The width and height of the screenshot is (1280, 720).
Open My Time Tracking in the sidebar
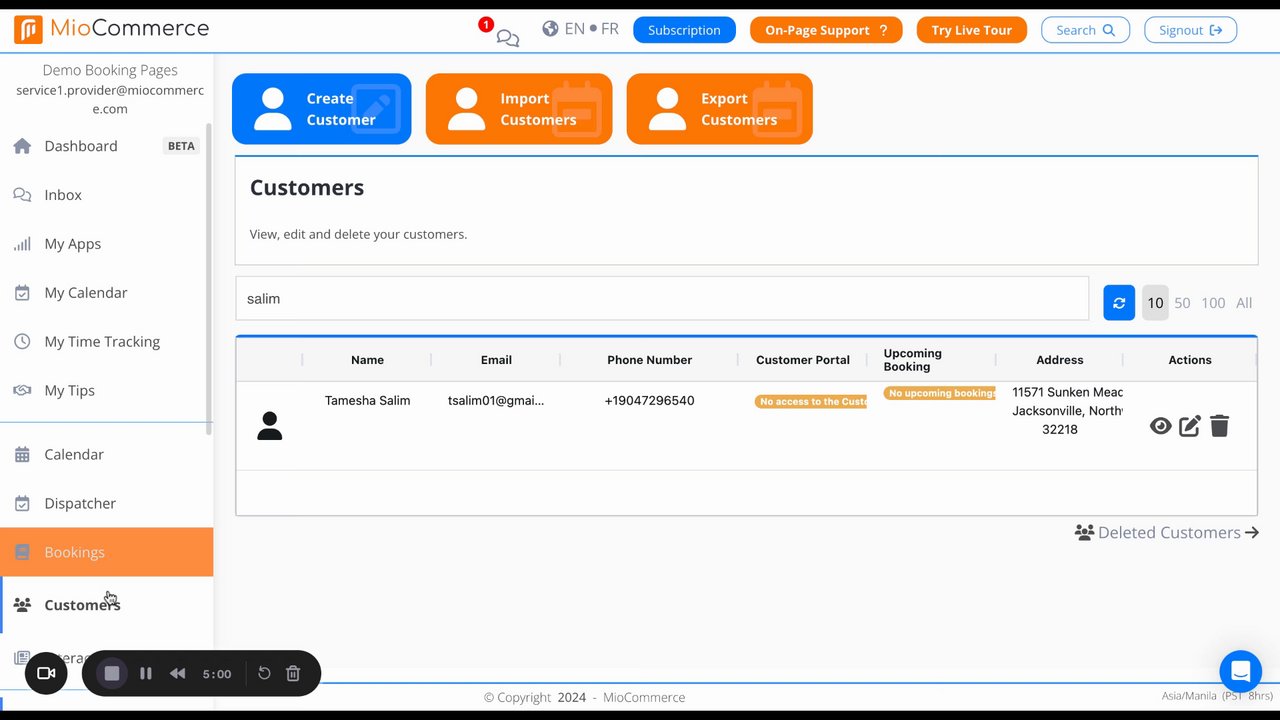coord(102,342)
